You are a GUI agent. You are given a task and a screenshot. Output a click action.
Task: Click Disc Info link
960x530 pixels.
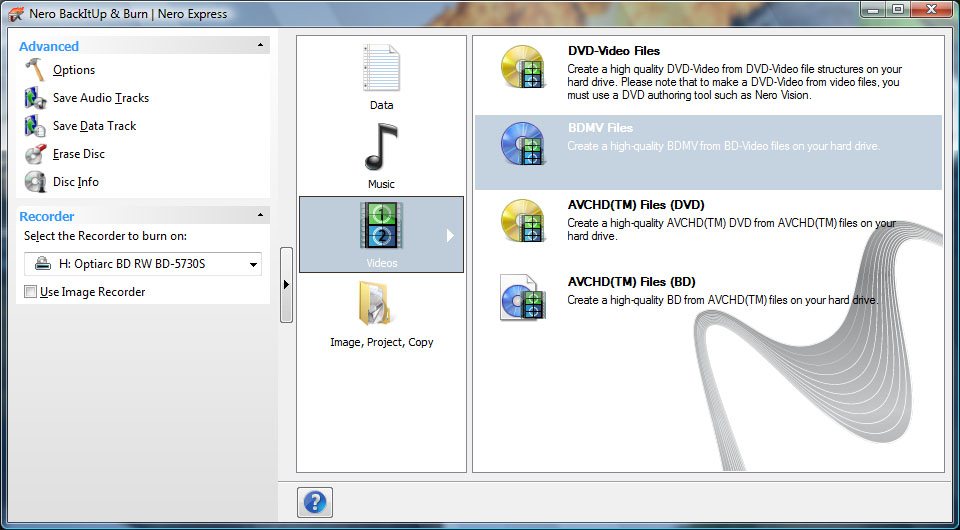pyautogui.click(x=75, y=182)
